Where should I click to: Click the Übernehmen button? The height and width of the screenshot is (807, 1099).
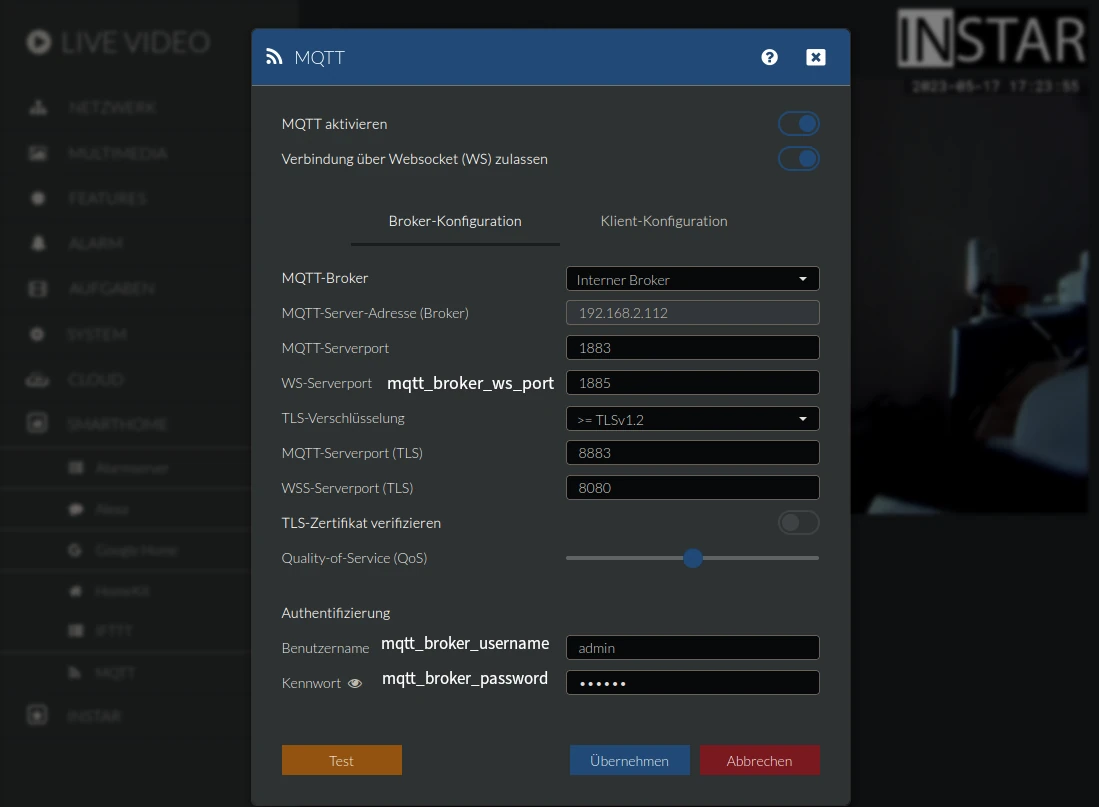629,761
